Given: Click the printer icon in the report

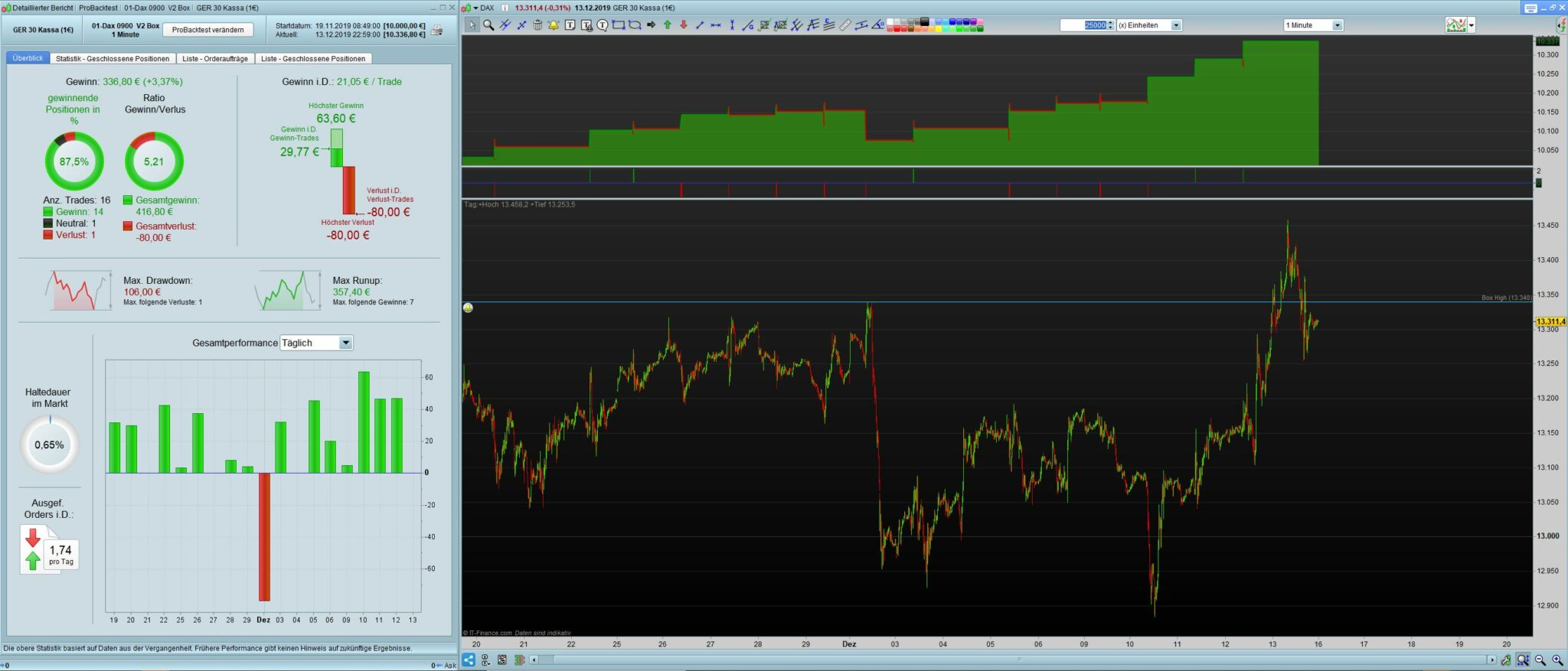Looking at the screenshot, I should [x=437, y=31].
